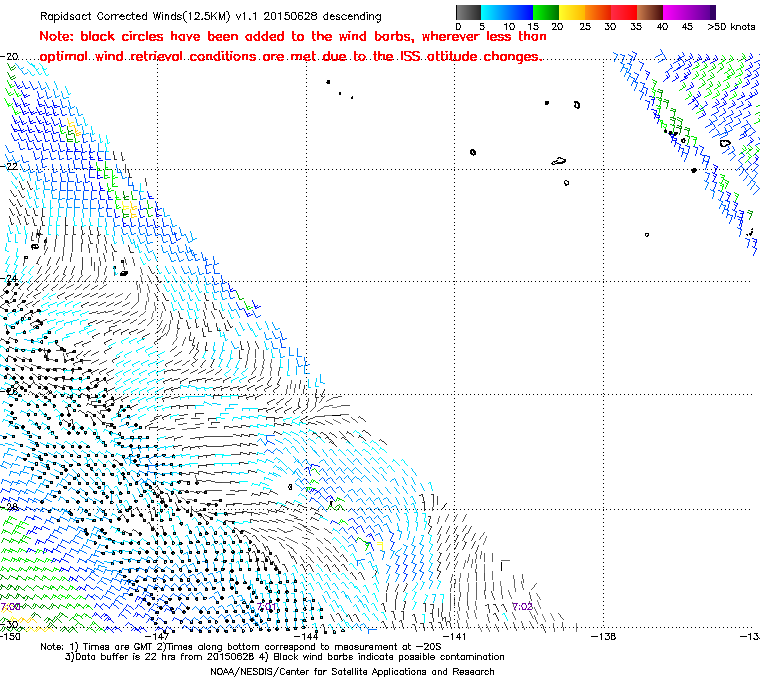Click the 7:02 time marker
This screenshot has width=760, height=688.
click(x=522, y=607)
